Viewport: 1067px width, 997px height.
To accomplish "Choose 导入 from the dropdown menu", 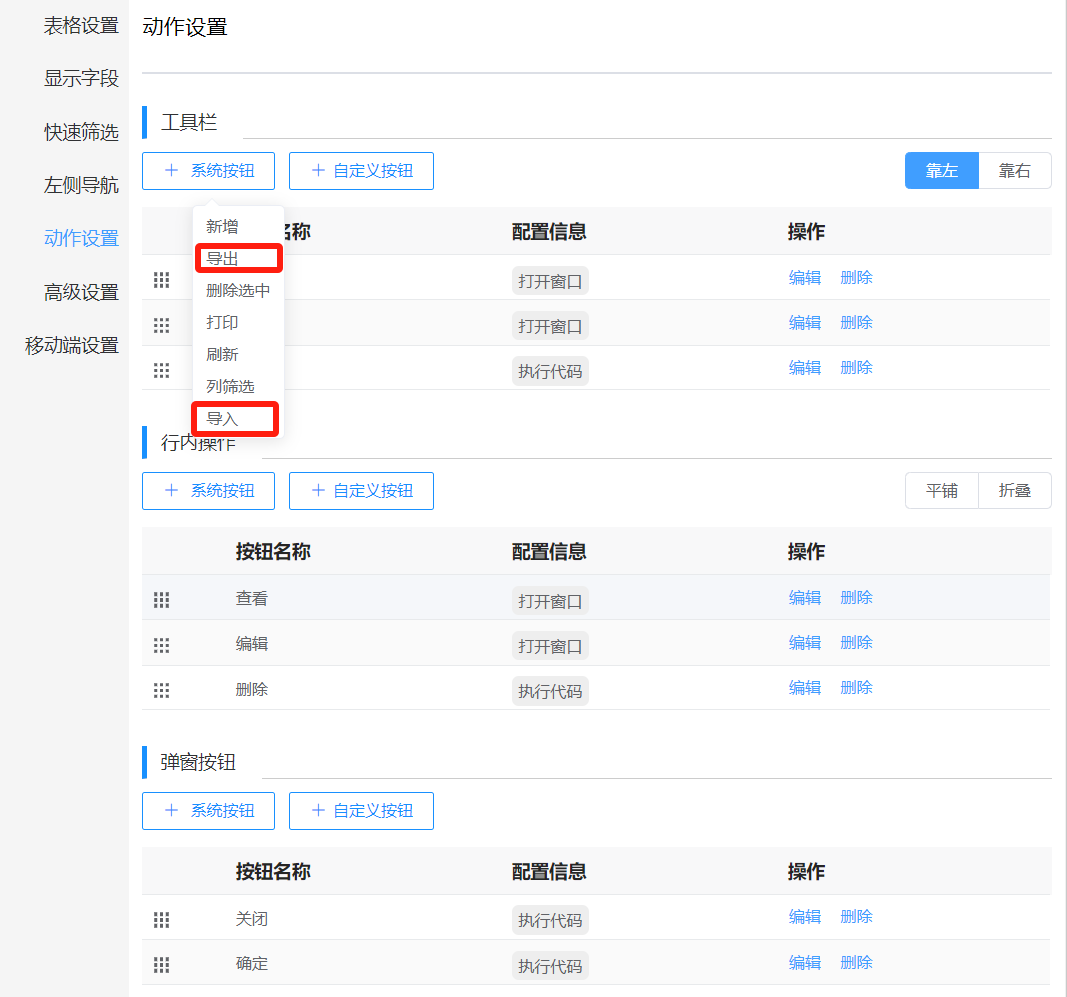I will click(223, 419).
